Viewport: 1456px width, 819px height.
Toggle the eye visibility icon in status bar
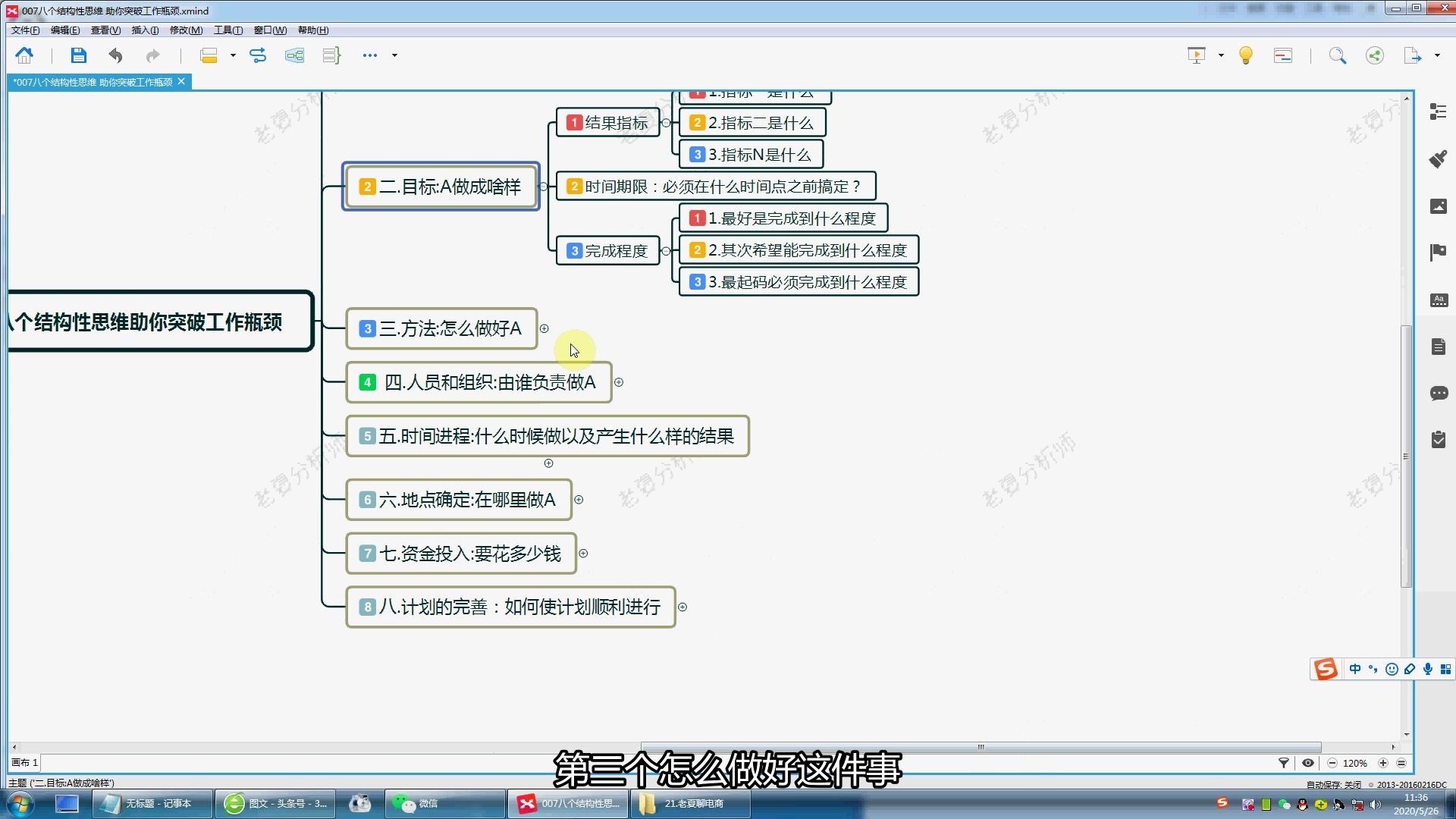[x=1308, y=763]
